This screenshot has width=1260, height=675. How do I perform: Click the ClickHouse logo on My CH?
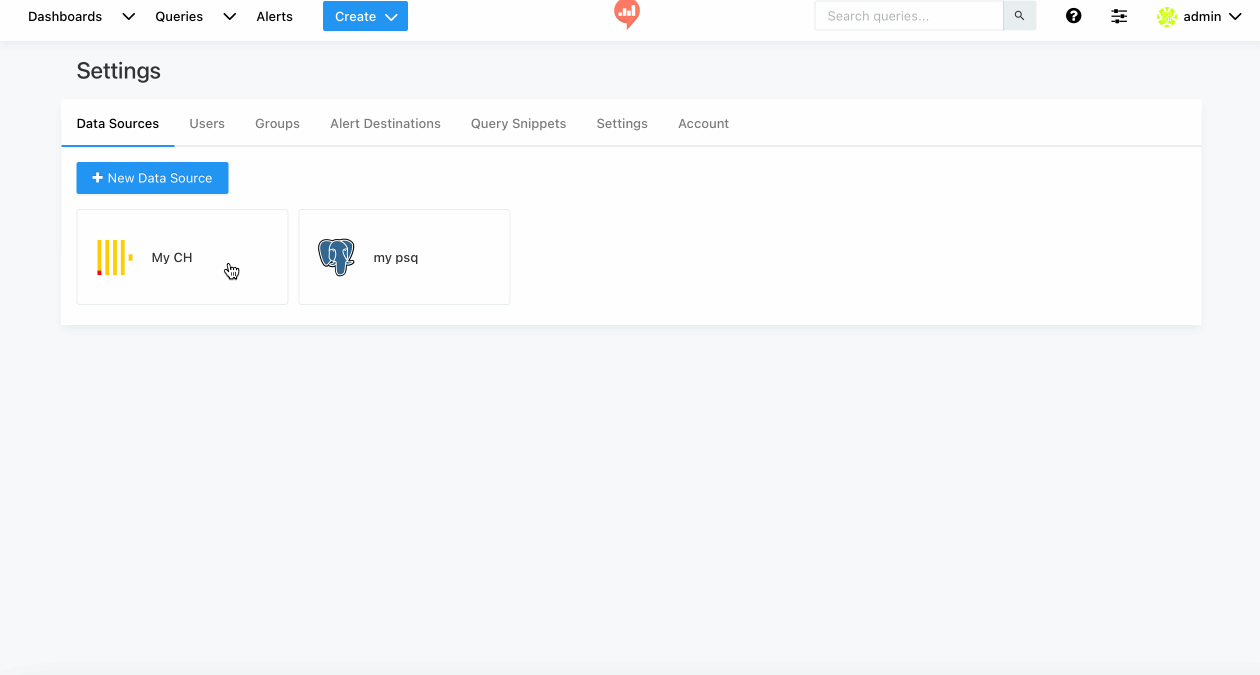tap(115, 257)
